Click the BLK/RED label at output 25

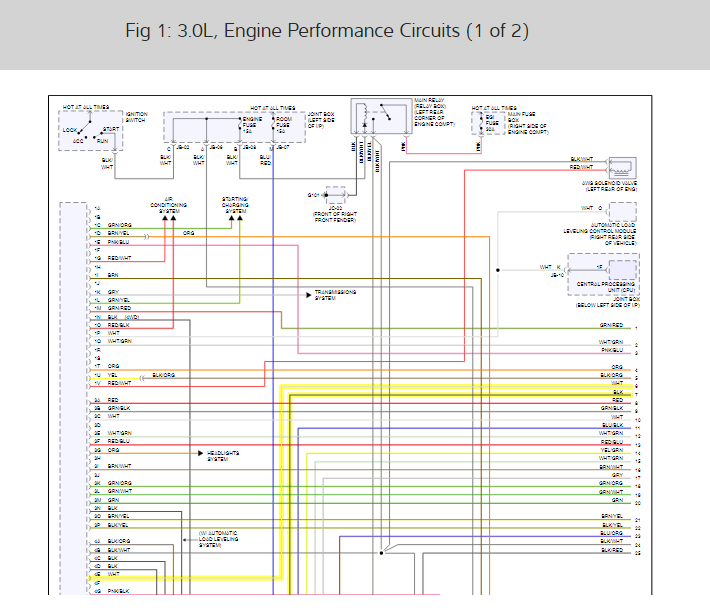tap(612, 550)
